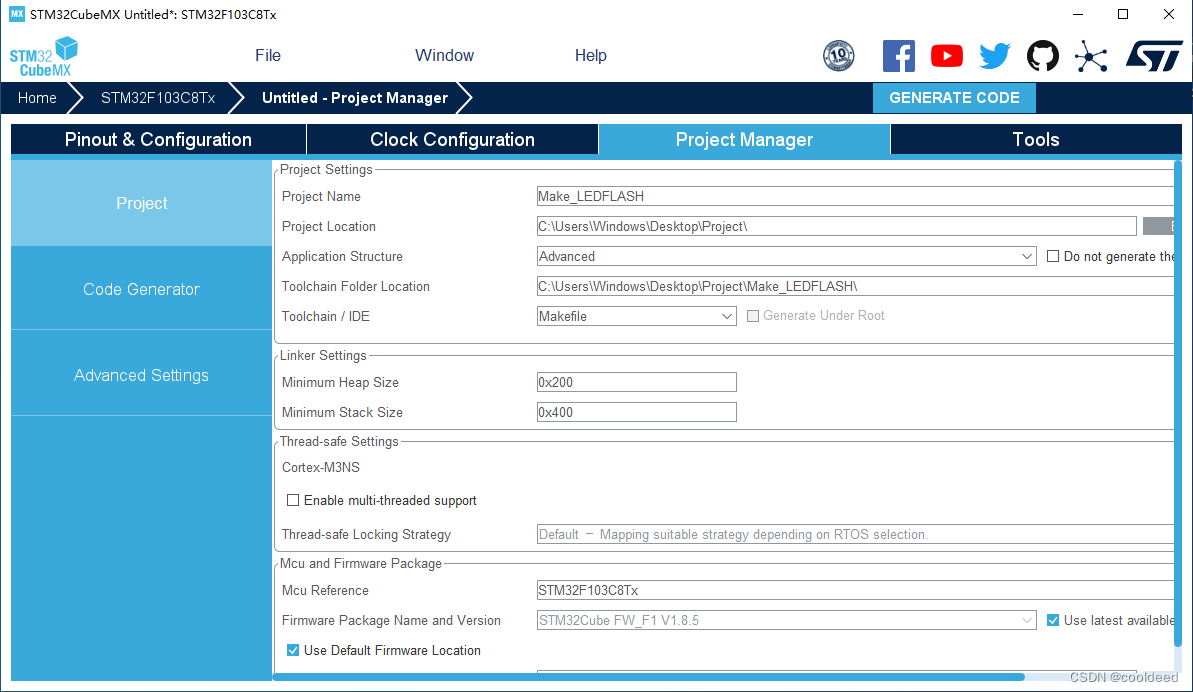Click the Minimum Stack Size field
This screenshot has height=692, width=1193.
pyautogui.click(x=636, y=412)
